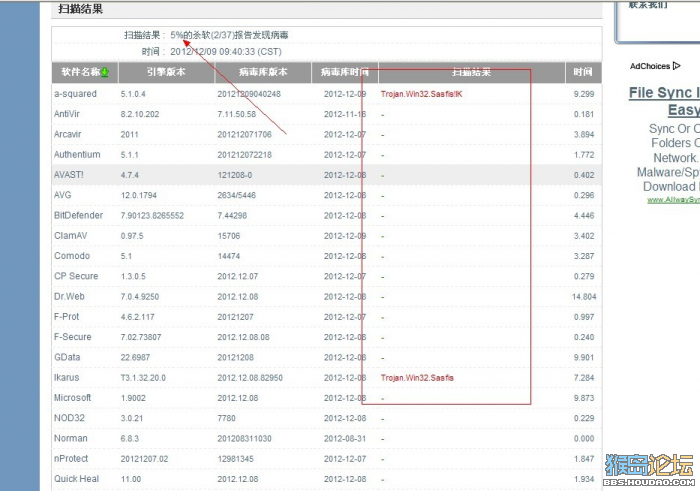Select the Dr.Web row name
This screenshot has width=700, height=491.
pos(69,296)
